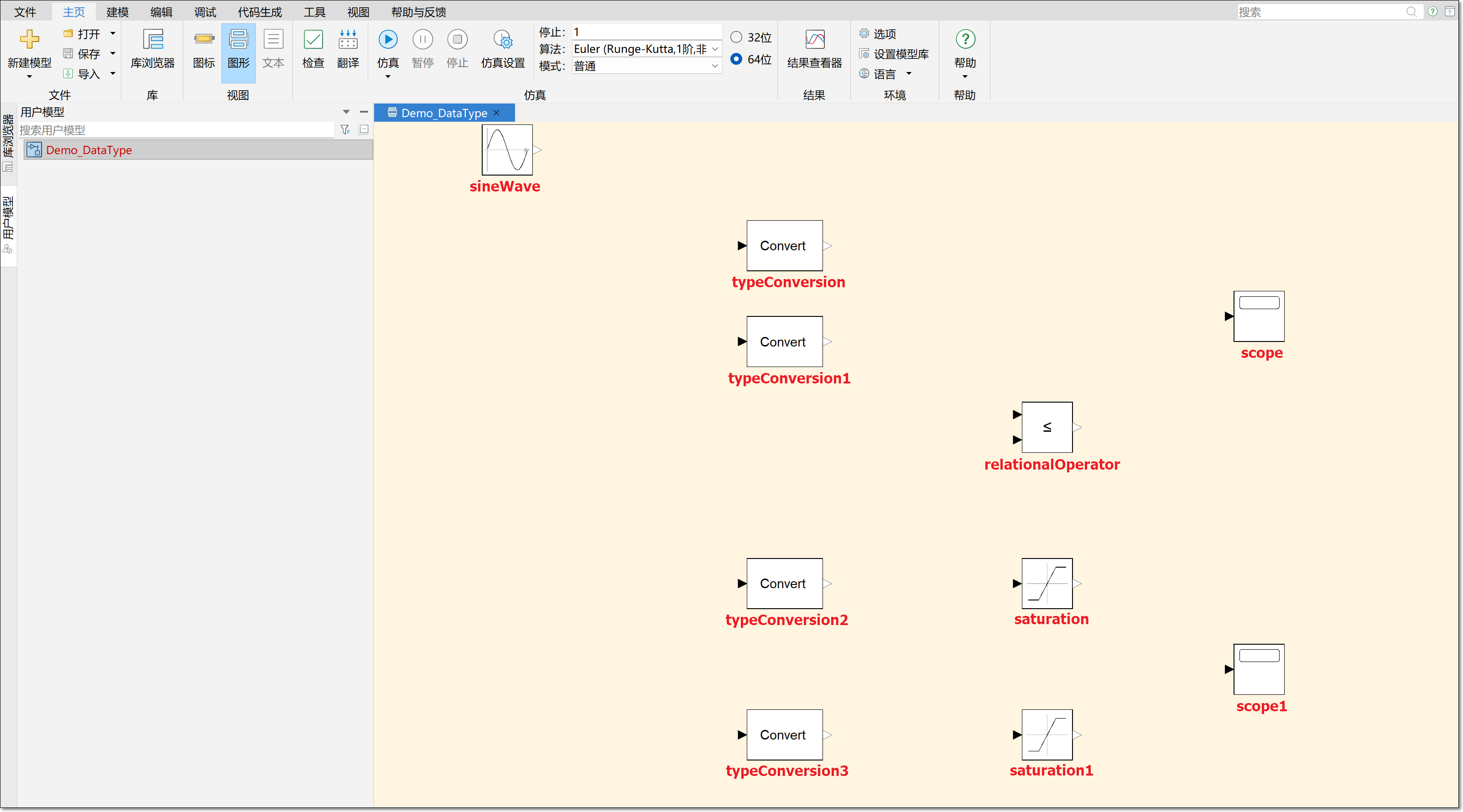1463x812 pixels.
Task: Stop the simulation with 停止
Action: pyautogui.click(x=457, y=49)
